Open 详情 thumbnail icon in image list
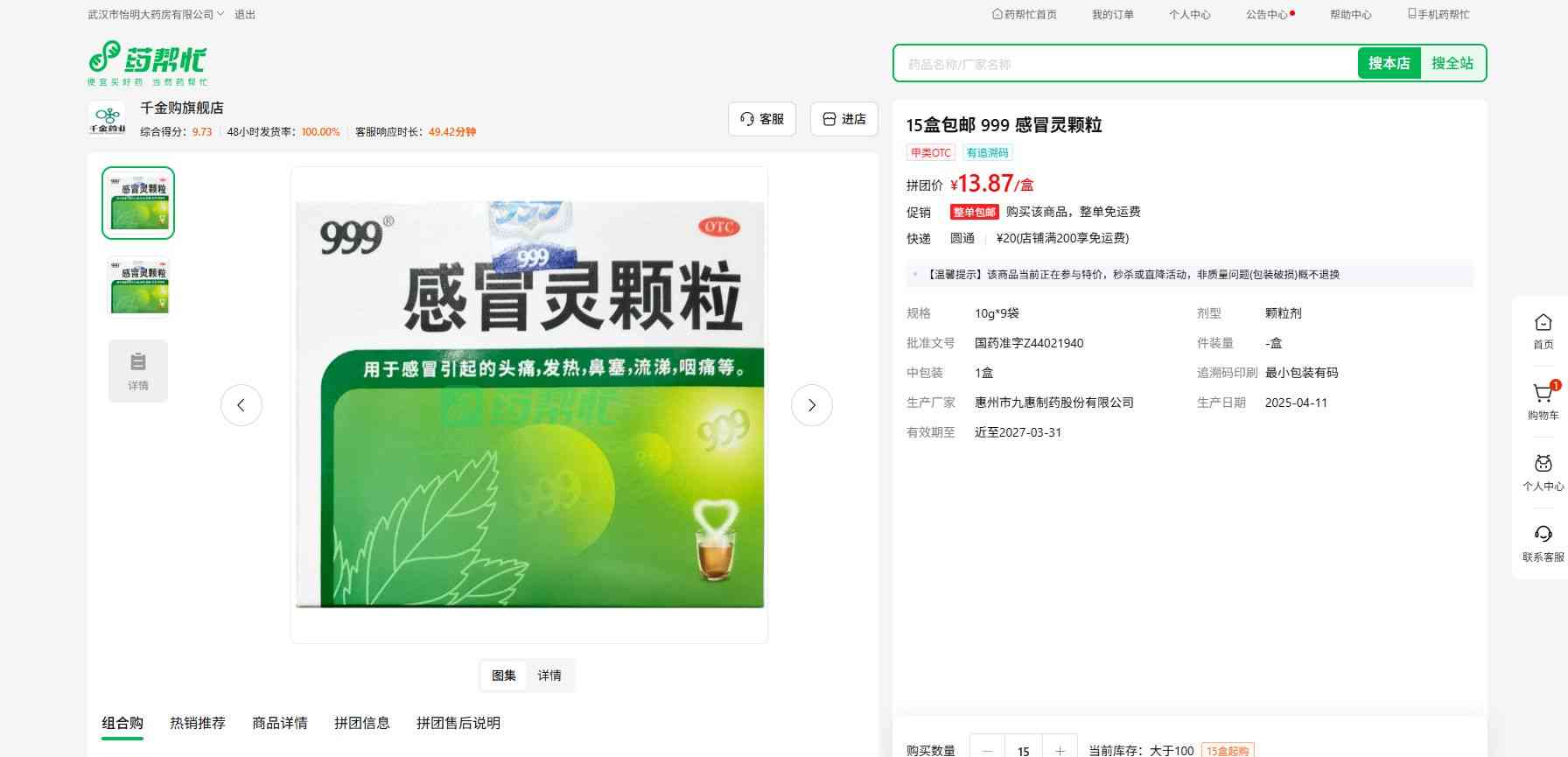The height and width of the screenshot is (757, 1568). (x=138, y=370)
